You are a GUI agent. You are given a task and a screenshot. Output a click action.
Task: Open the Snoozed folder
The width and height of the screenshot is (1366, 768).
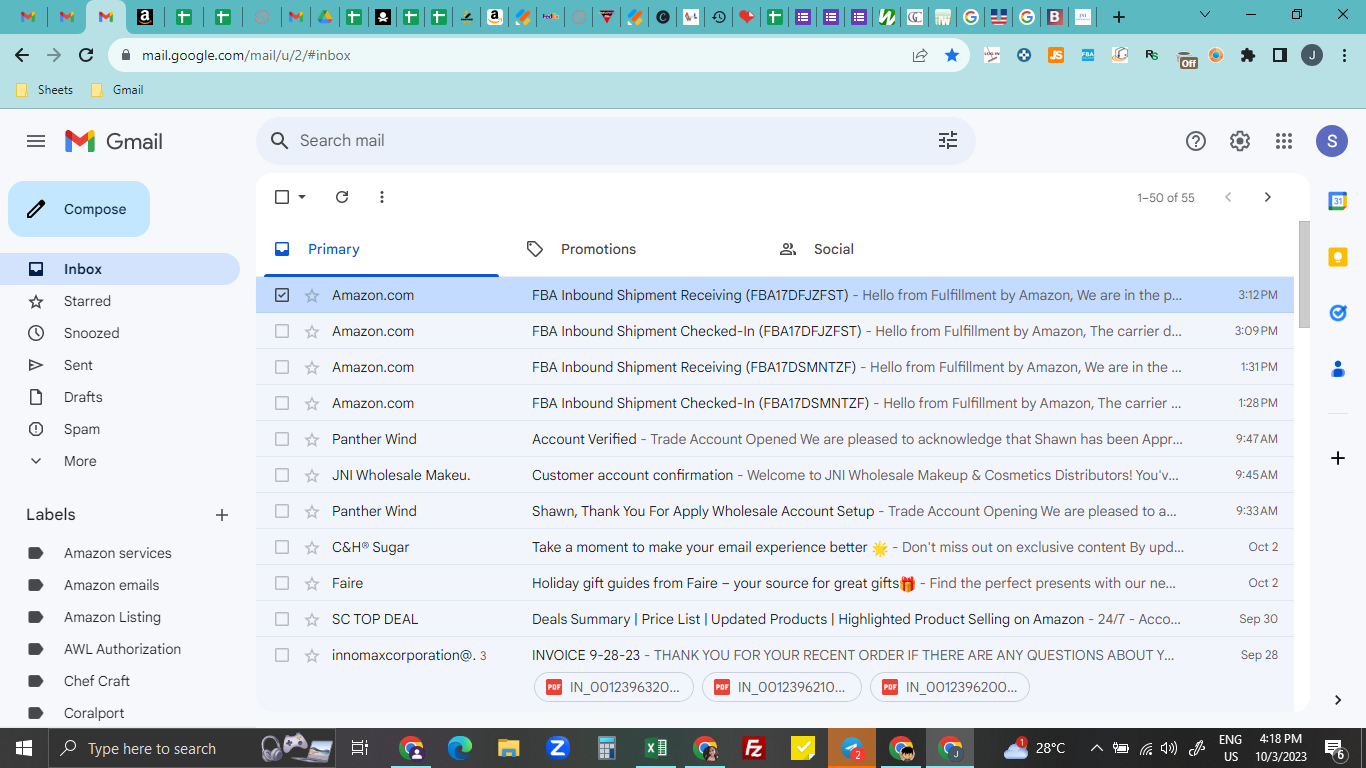click(x=120, y=333)
